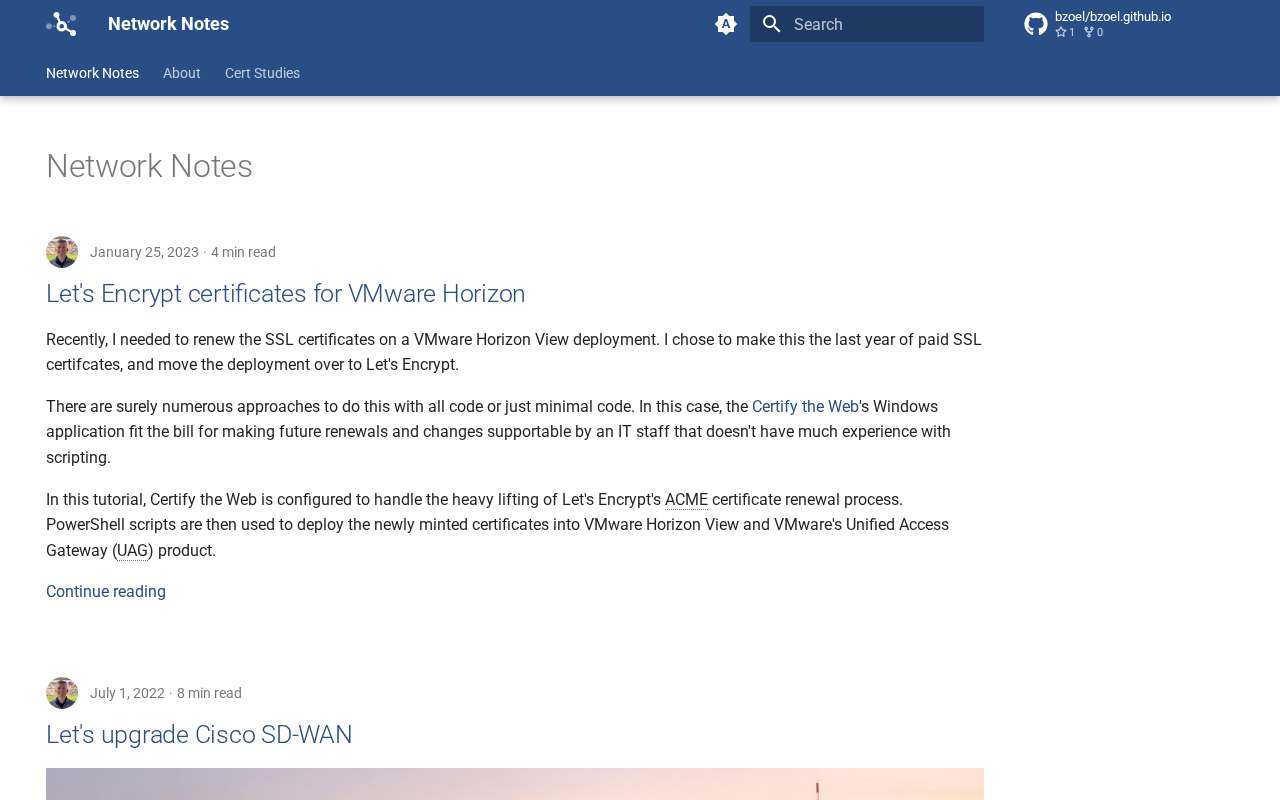Click the January 25, 2023 date text
Viewport: 1280px width, 800px height.
pos(144,252)
